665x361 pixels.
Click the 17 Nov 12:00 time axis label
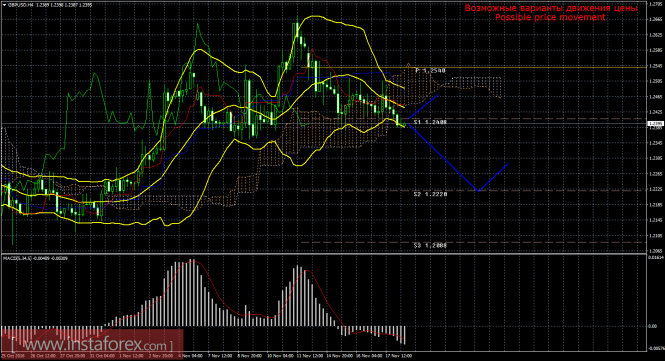tap(401, 356)
